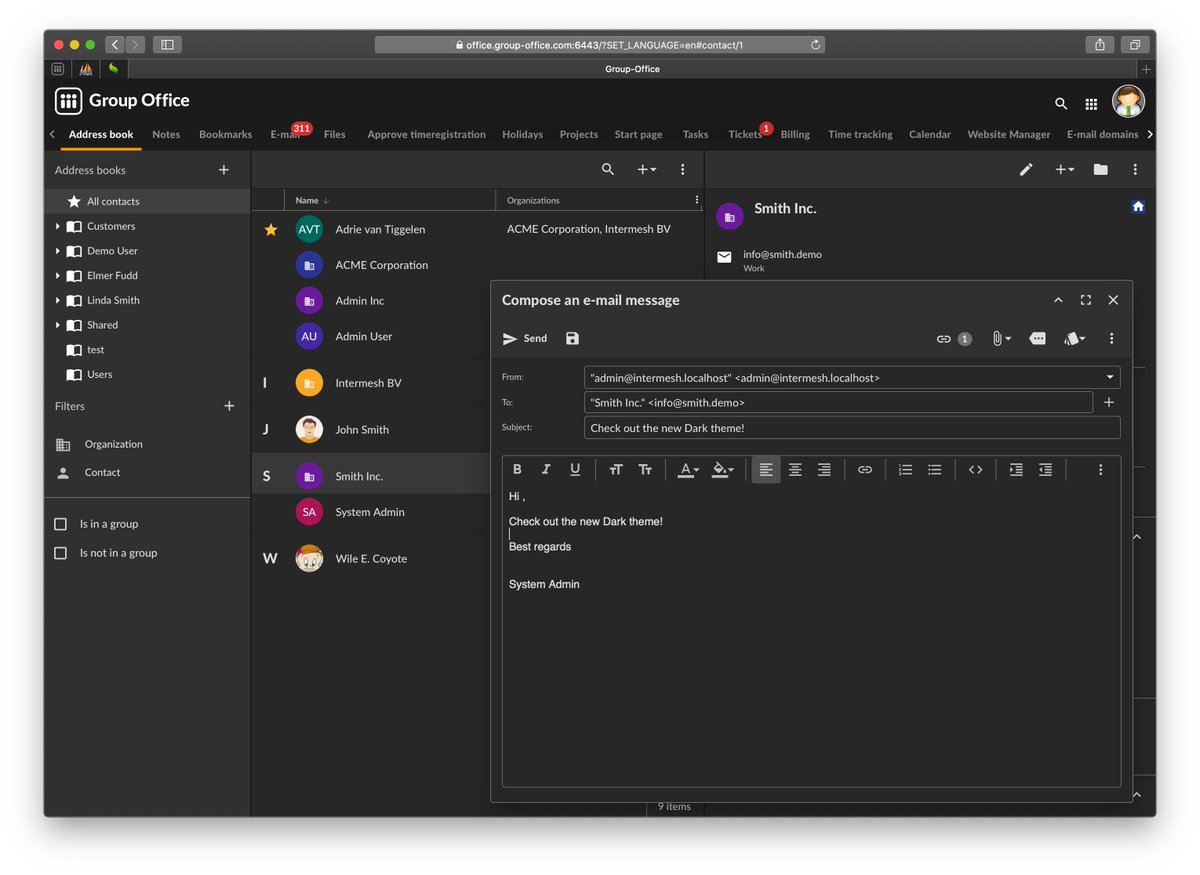Open user avatar account menu
This screenshot has width=1200, height=875.
pyautogui.click(x=1128, y=101)
